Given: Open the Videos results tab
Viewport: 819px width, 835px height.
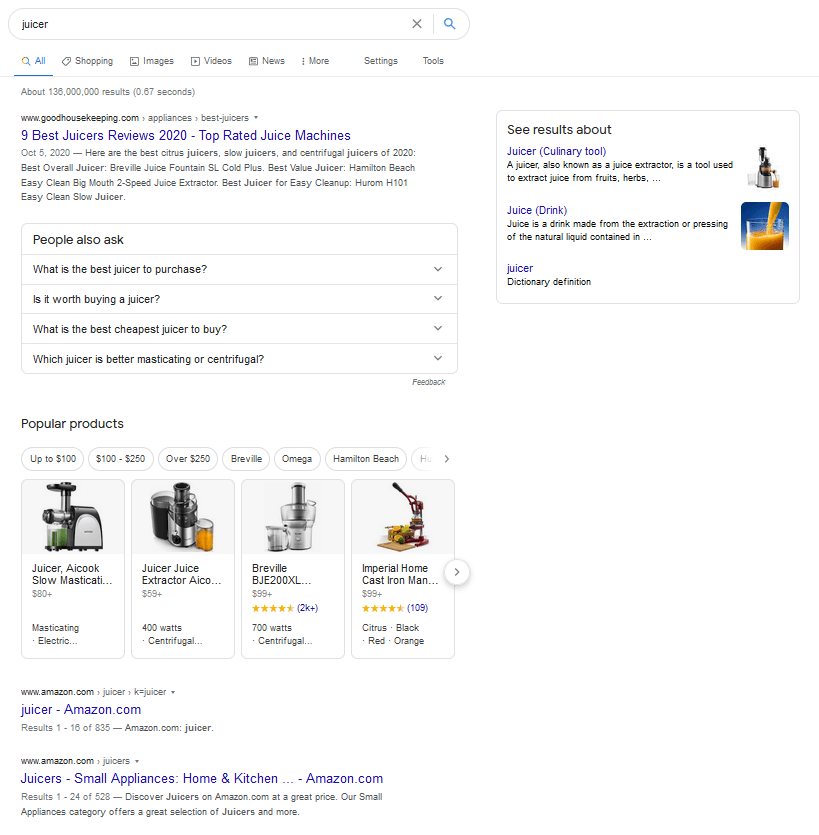Looking at the screenshot, I should pyautogui.click(x=211, y=61).
